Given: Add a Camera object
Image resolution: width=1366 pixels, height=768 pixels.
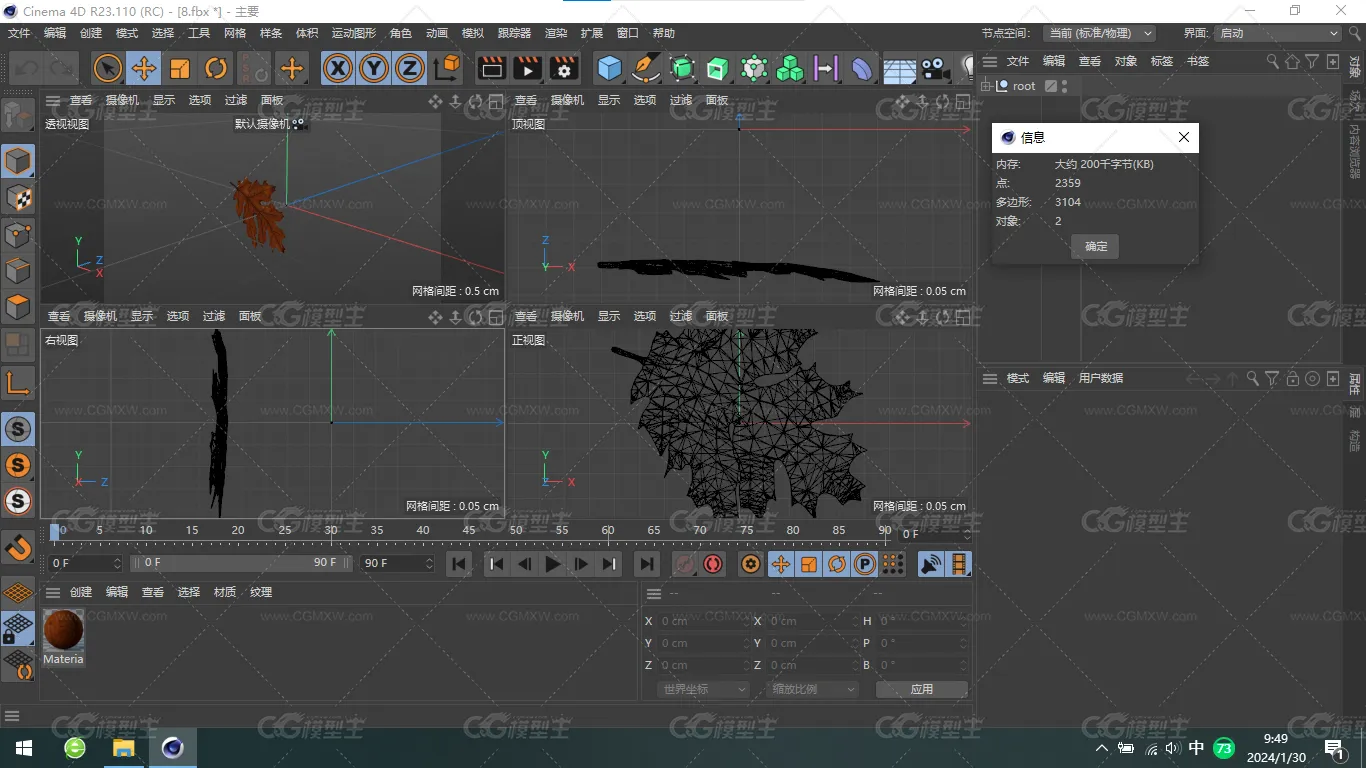Looking at the screenshot, I should [935, 68].
